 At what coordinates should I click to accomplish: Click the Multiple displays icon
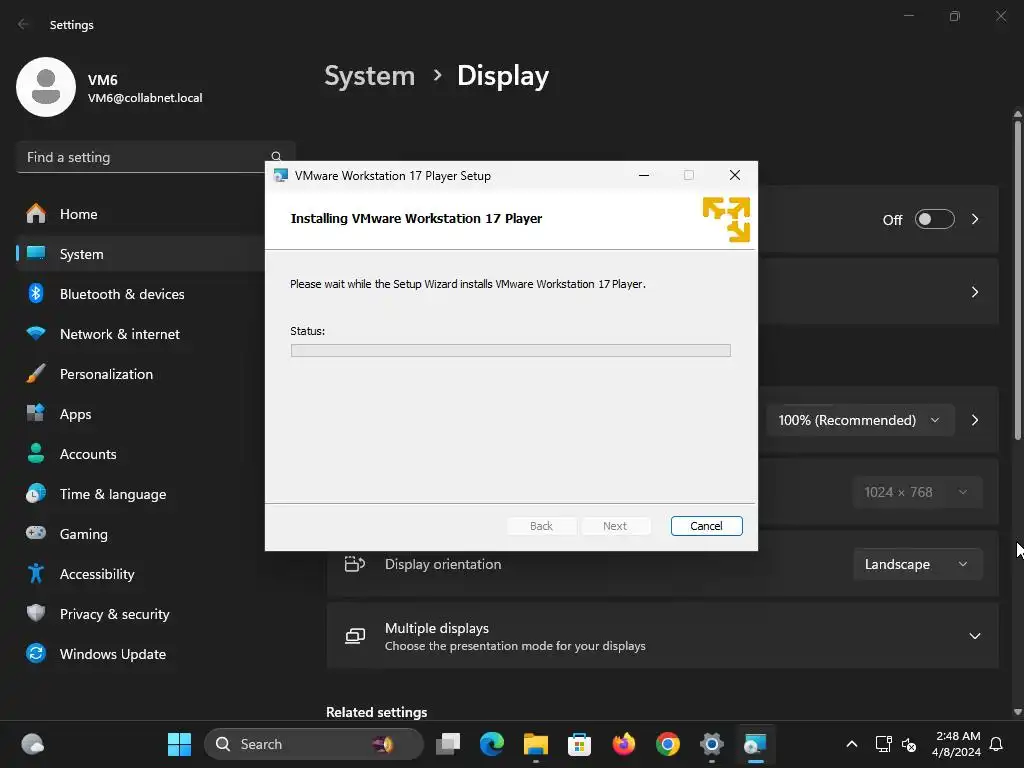[355, 636]
